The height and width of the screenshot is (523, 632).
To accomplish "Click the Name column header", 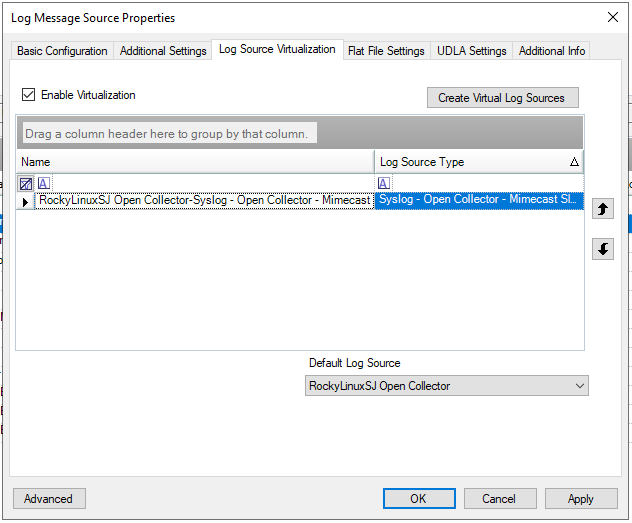I will [195, 162].
